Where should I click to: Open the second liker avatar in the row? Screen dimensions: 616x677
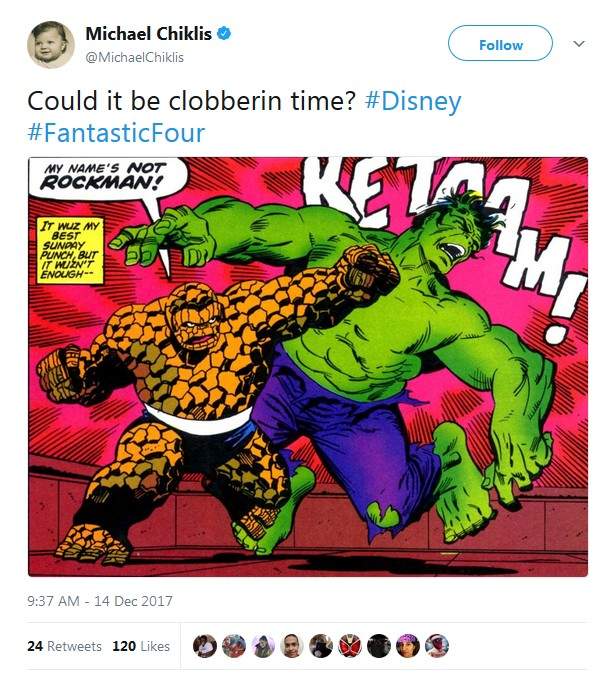click(x=233, y=646)
